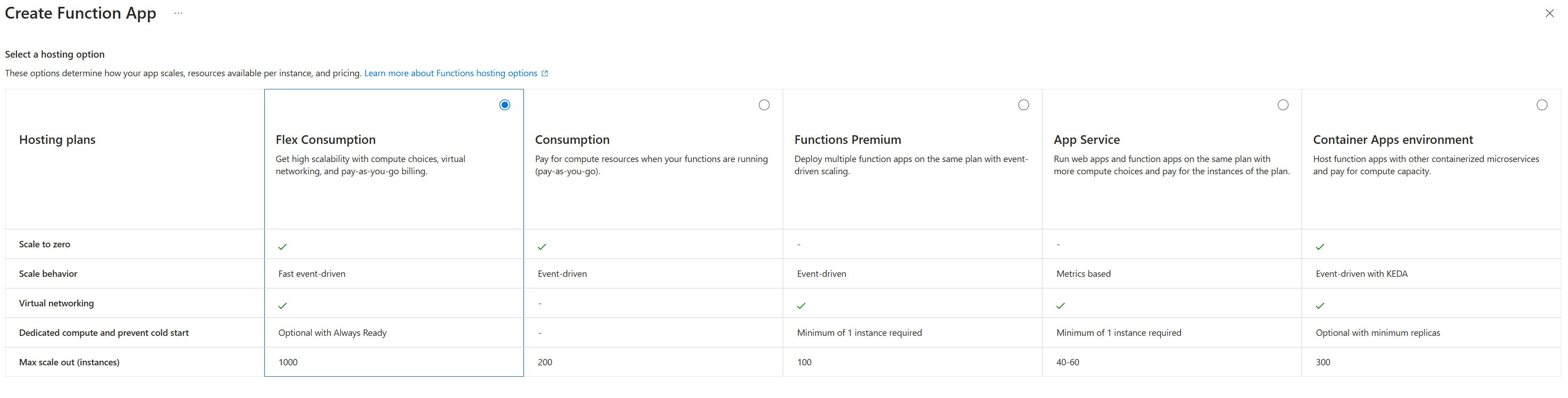1568x398 pixels.
Task: Select Container Apps environment radio button
Action: [1542, 105]
